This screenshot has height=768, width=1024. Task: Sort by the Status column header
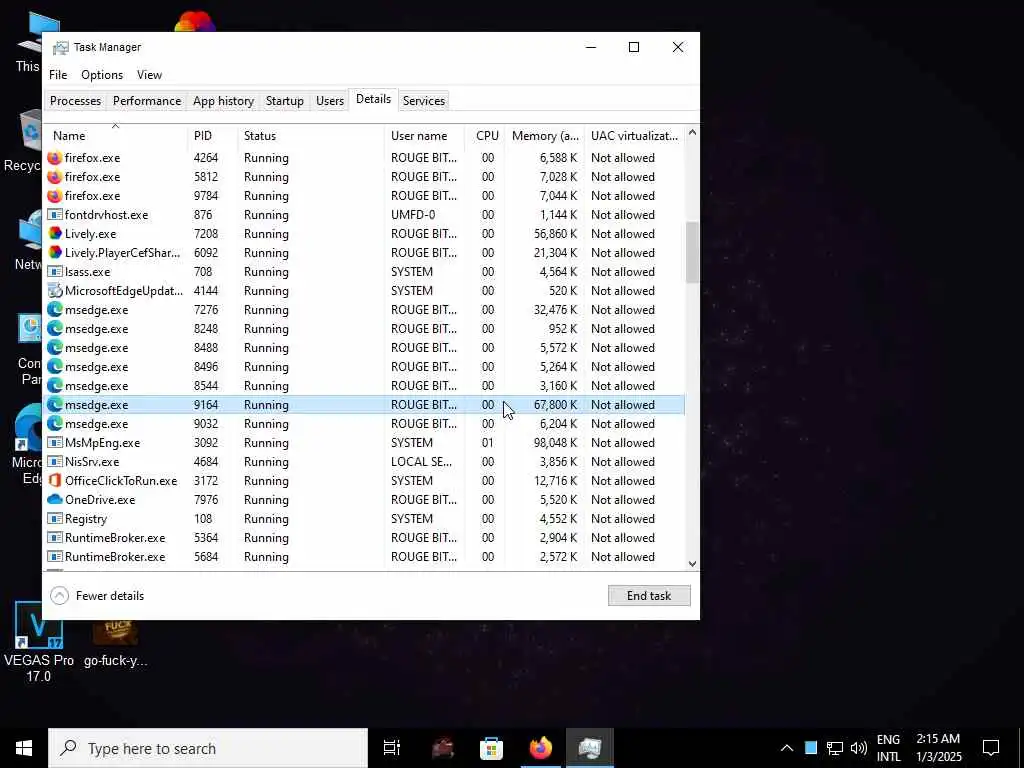point(311,136)
